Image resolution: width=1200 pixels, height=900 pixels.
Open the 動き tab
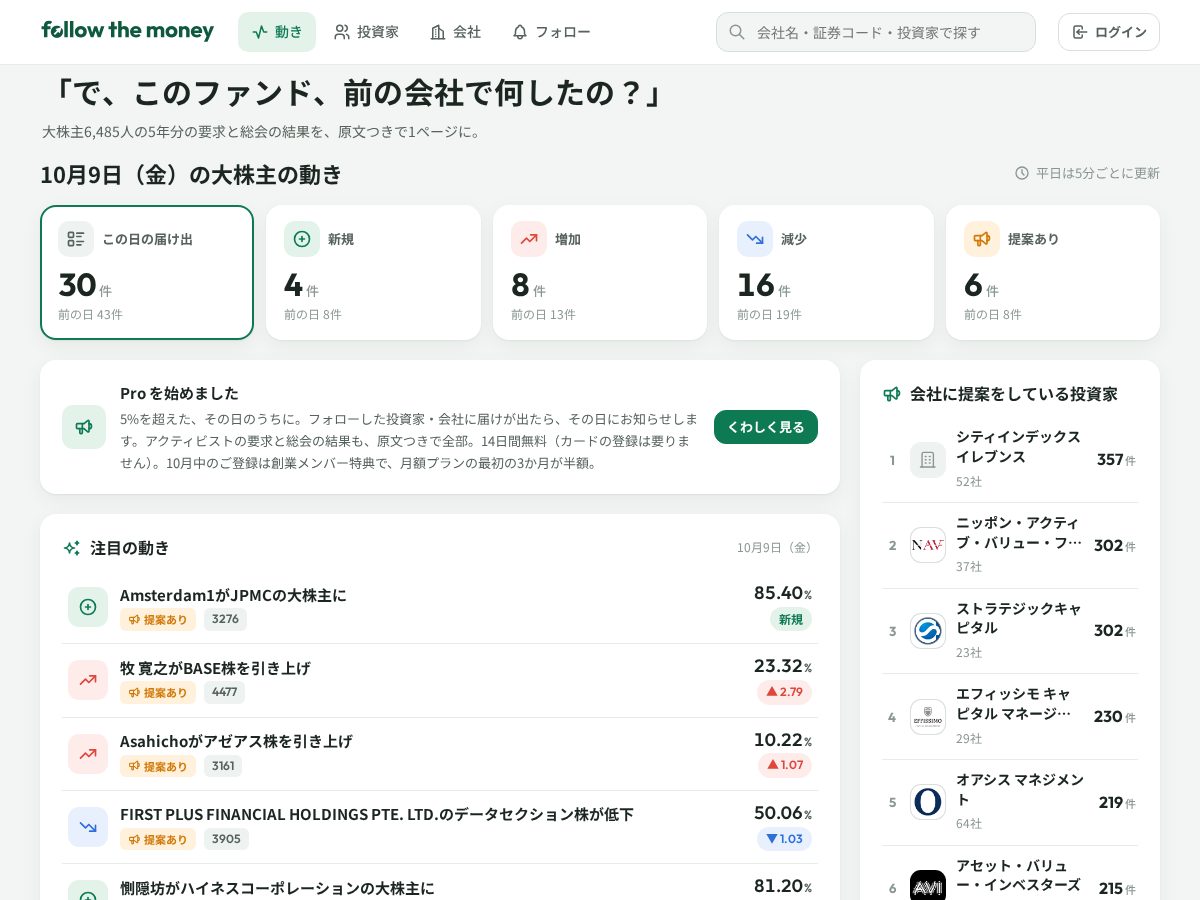[x=277, y=32]
